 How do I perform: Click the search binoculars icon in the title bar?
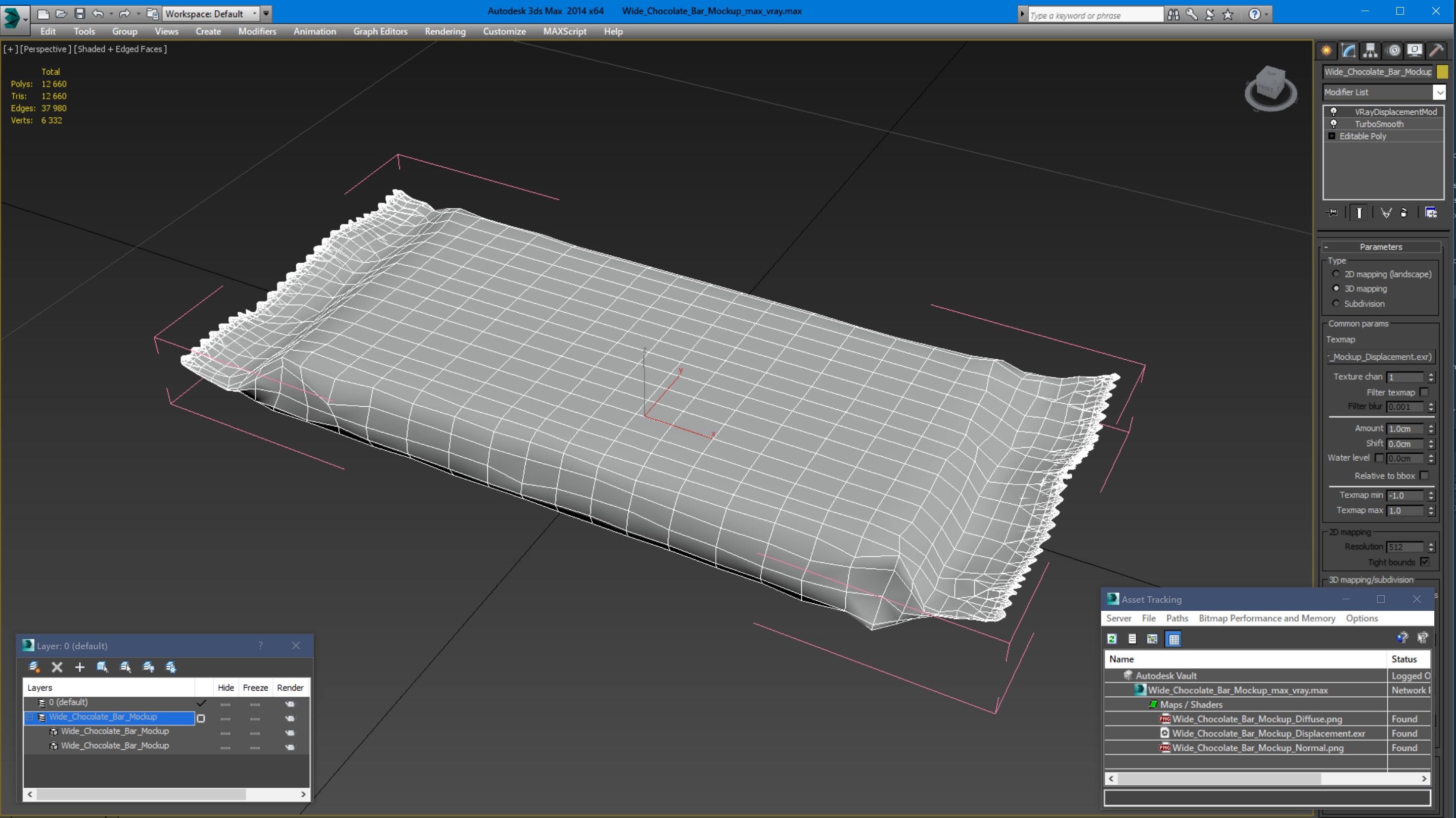[x=1173, y=15]
